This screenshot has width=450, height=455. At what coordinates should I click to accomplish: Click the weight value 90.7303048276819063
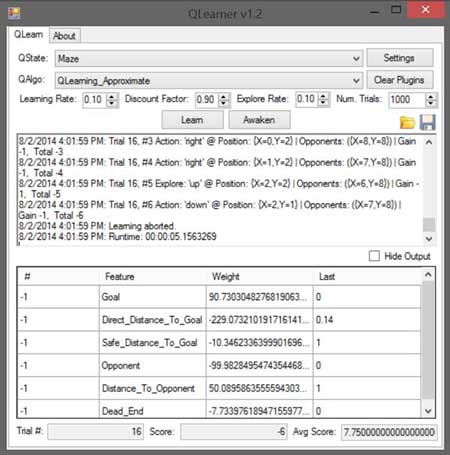[258, 297]
